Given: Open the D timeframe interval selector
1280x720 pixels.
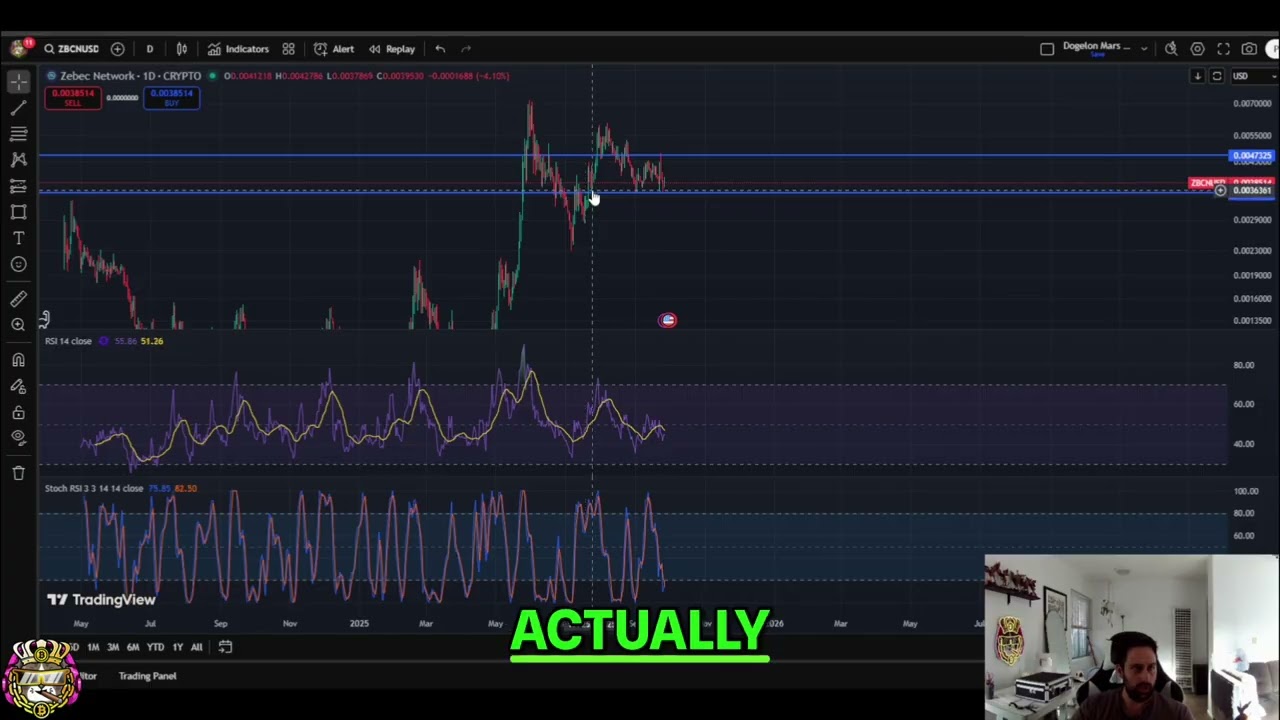Looking at the screenshot, I should pos(150,49).
